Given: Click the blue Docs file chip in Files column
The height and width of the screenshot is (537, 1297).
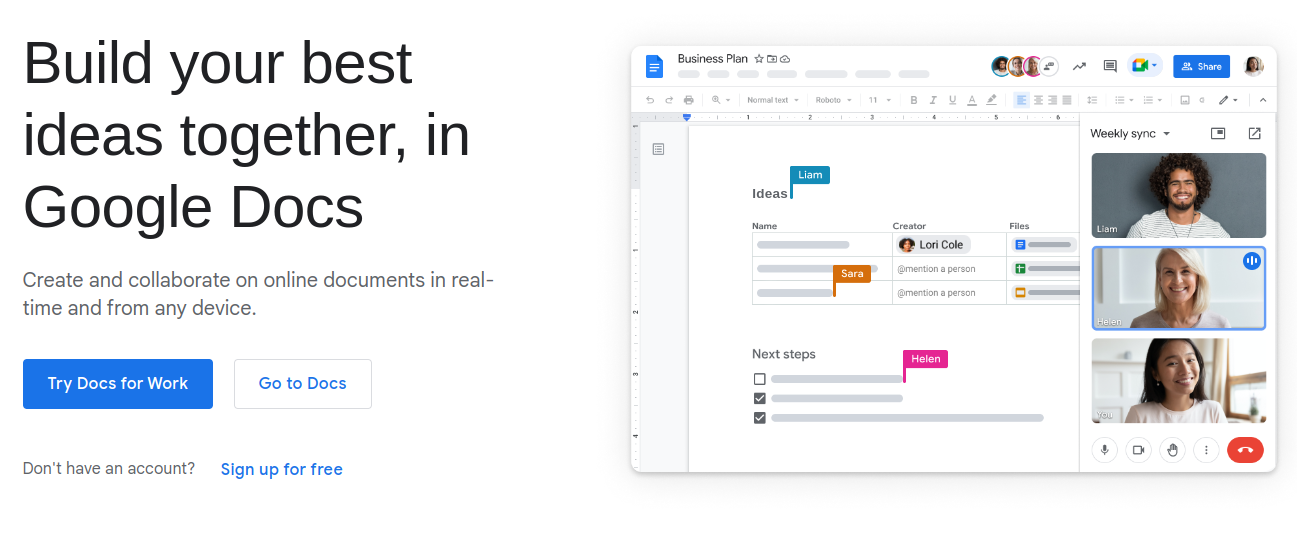Looking at the screenshot, I should click(1044, 244).
